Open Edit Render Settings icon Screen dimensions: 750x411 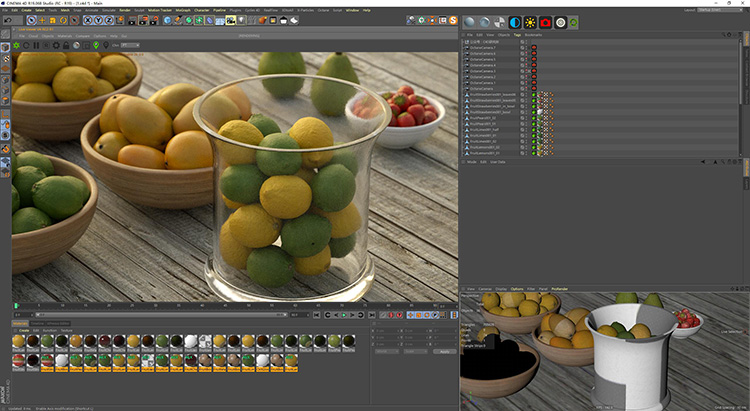coord(154,20)
